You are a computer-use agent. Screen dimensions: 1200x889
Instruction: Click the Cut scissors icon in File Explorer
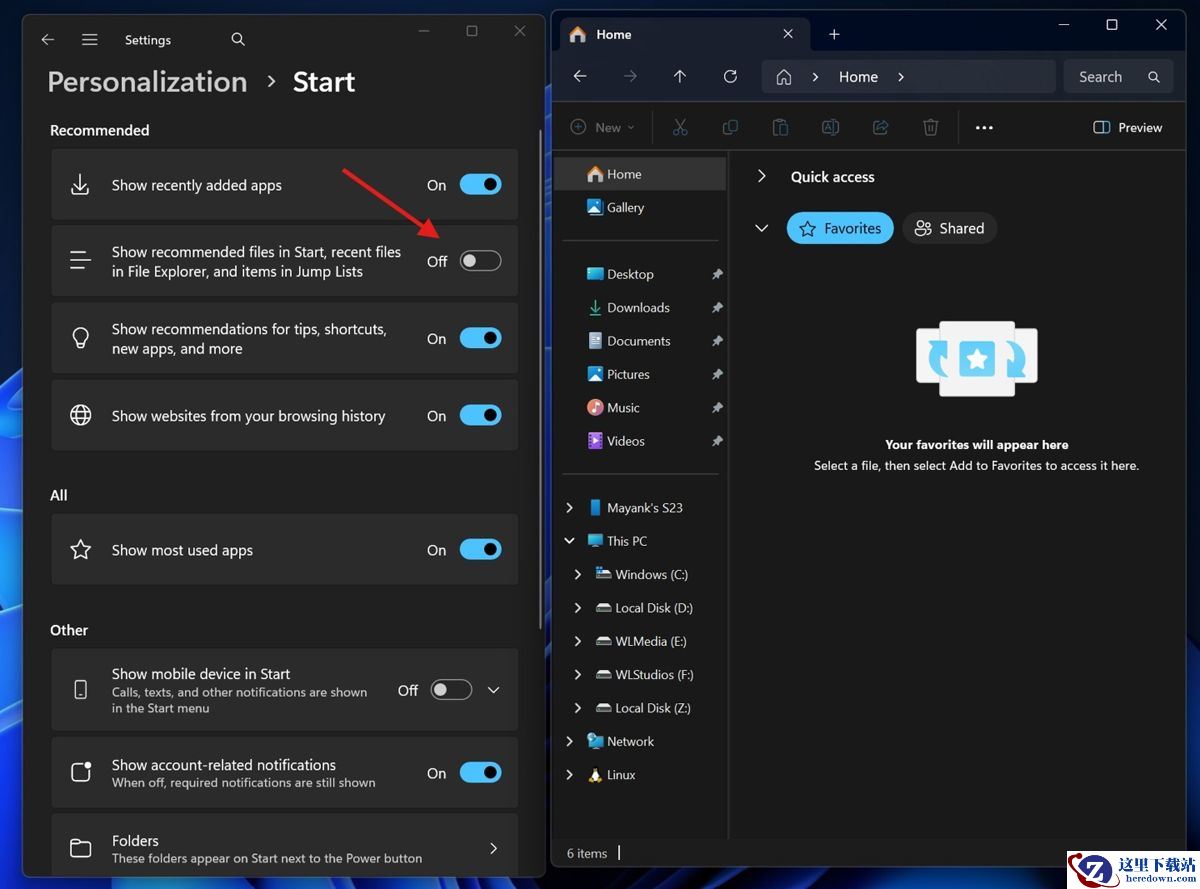pyautogui.click(x=680, y=127)
